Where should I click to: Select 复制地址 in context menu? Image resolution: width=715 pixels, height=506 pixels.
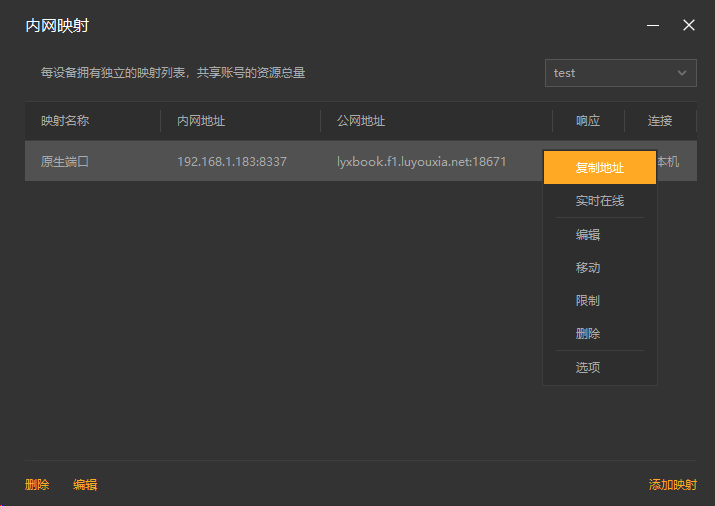(600, 168)
